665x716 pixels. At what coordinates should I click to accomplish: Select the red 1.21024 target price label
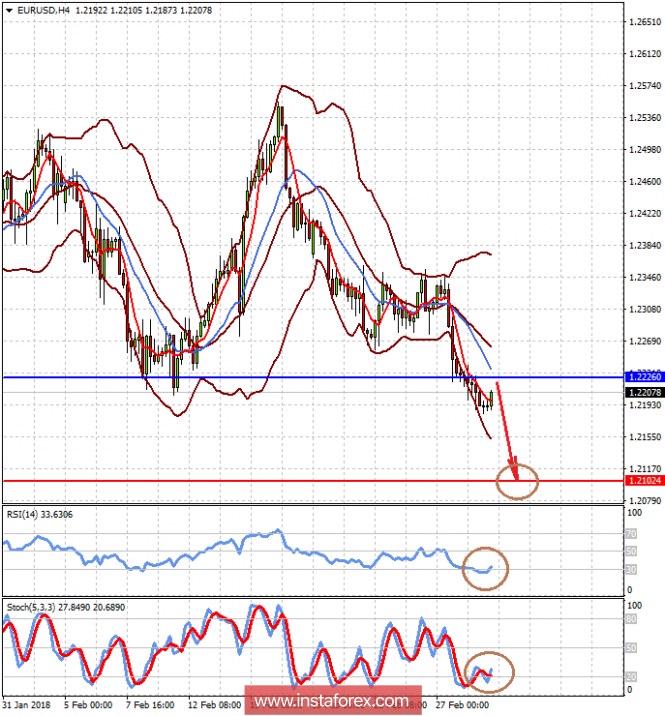(x=644, y=480)
